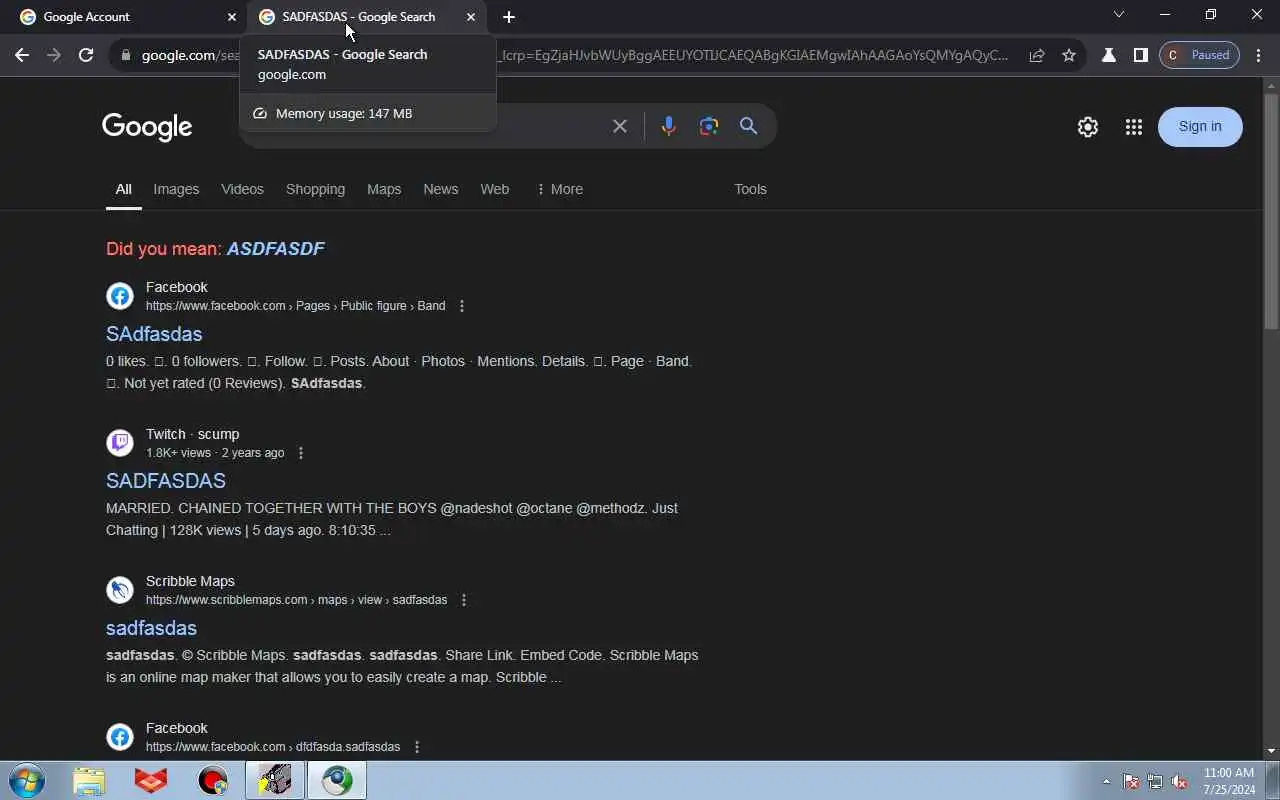This screenshot has height=800, width=1280.
Task: Close the SADFASDAS Google Search tab
Action: [471, 17]
